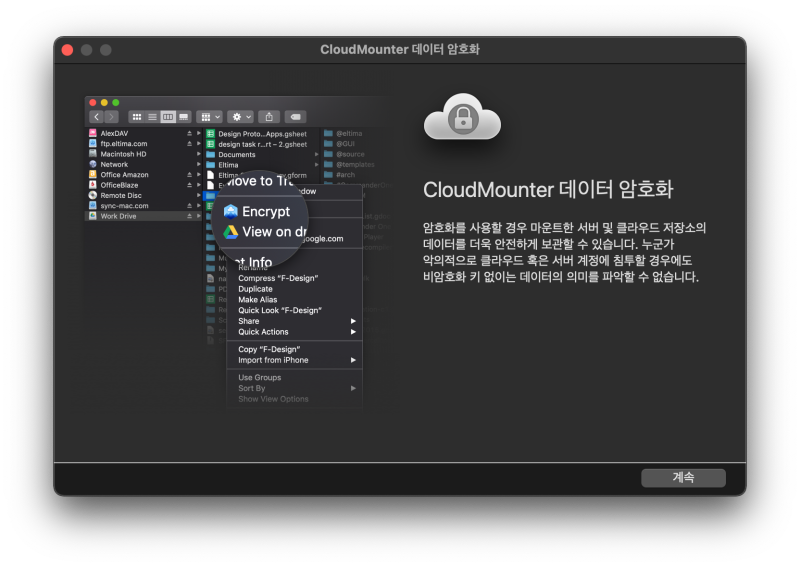Choose Duplicate in the context menu
The width and height of the screenshot is (800, 567).
tap(255, 289)
